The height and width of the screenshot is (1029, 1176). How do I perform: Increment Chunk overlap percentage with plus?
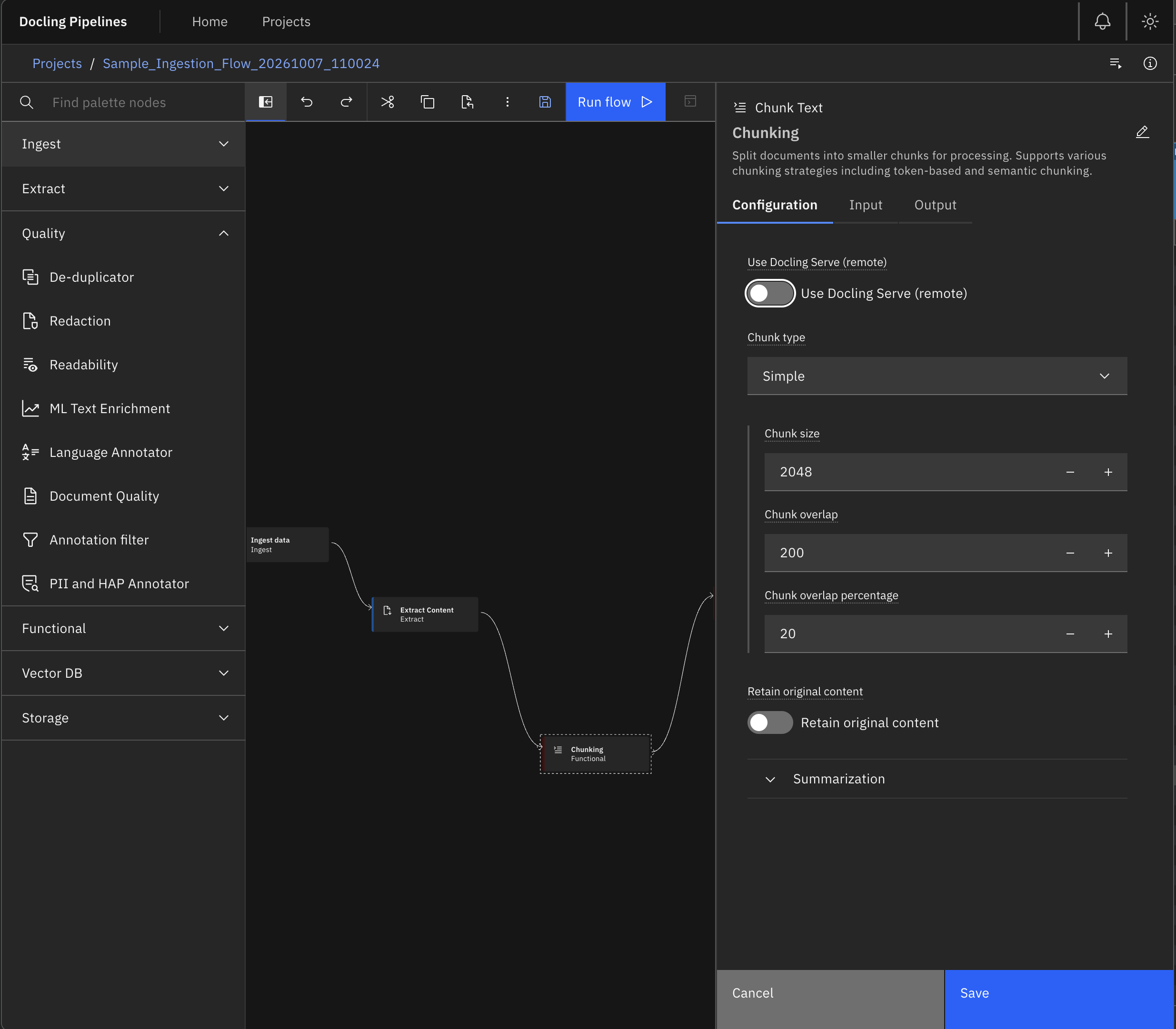pos(1108,634)
